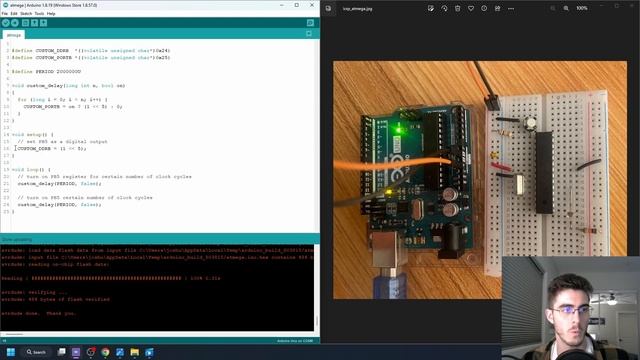This screenshot has width=640, height=360.
Task: Rotate the image in Photos
Action: tap(444, 8)
